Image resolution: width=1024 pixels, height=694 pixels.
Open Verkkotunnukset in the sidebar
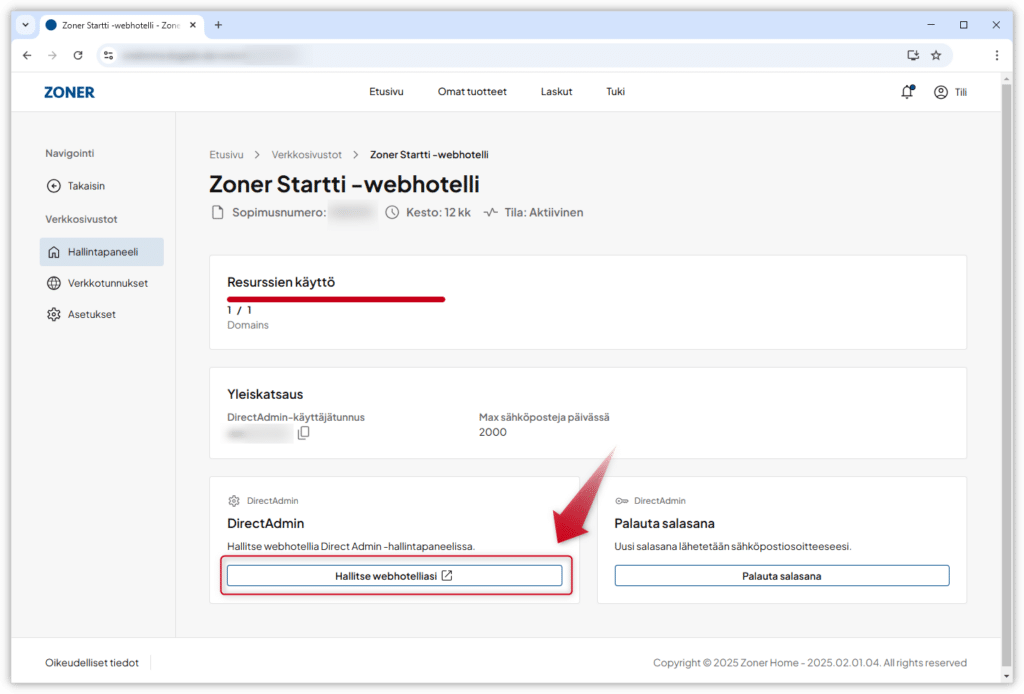click(x=107, y=283)
